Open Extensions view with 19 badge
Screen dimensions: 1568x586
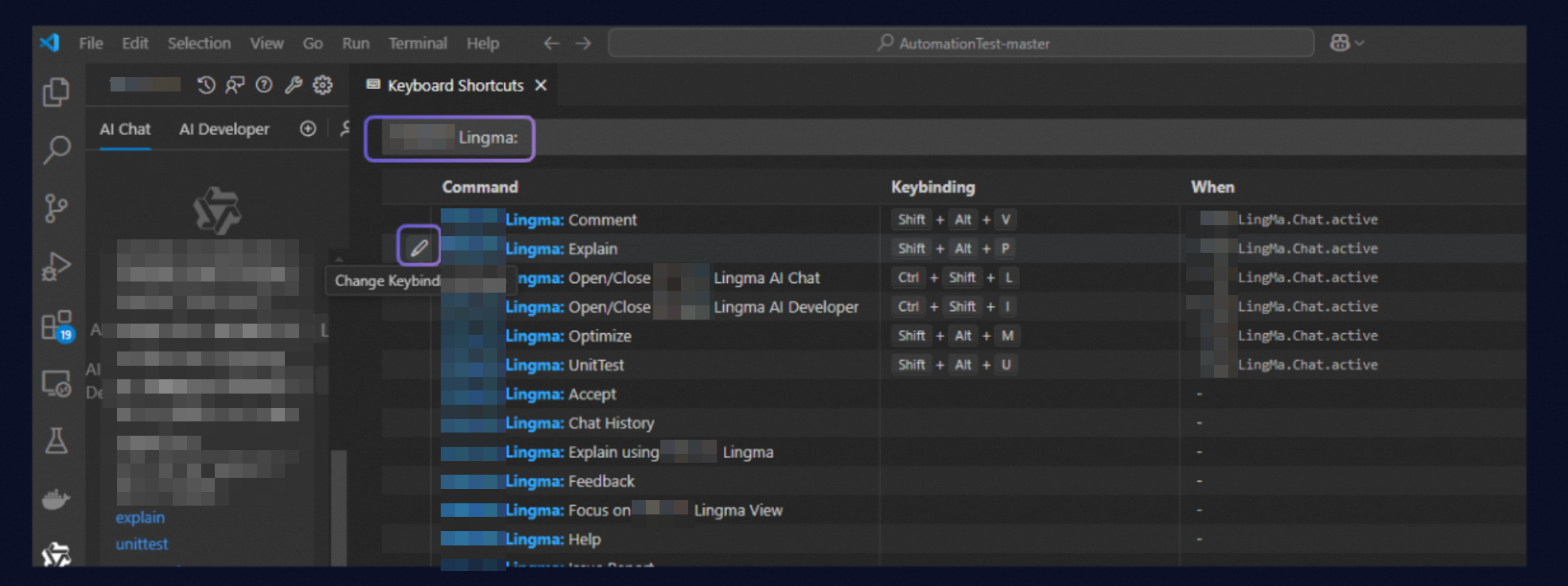pyautogui.click(x=57, y=326)
